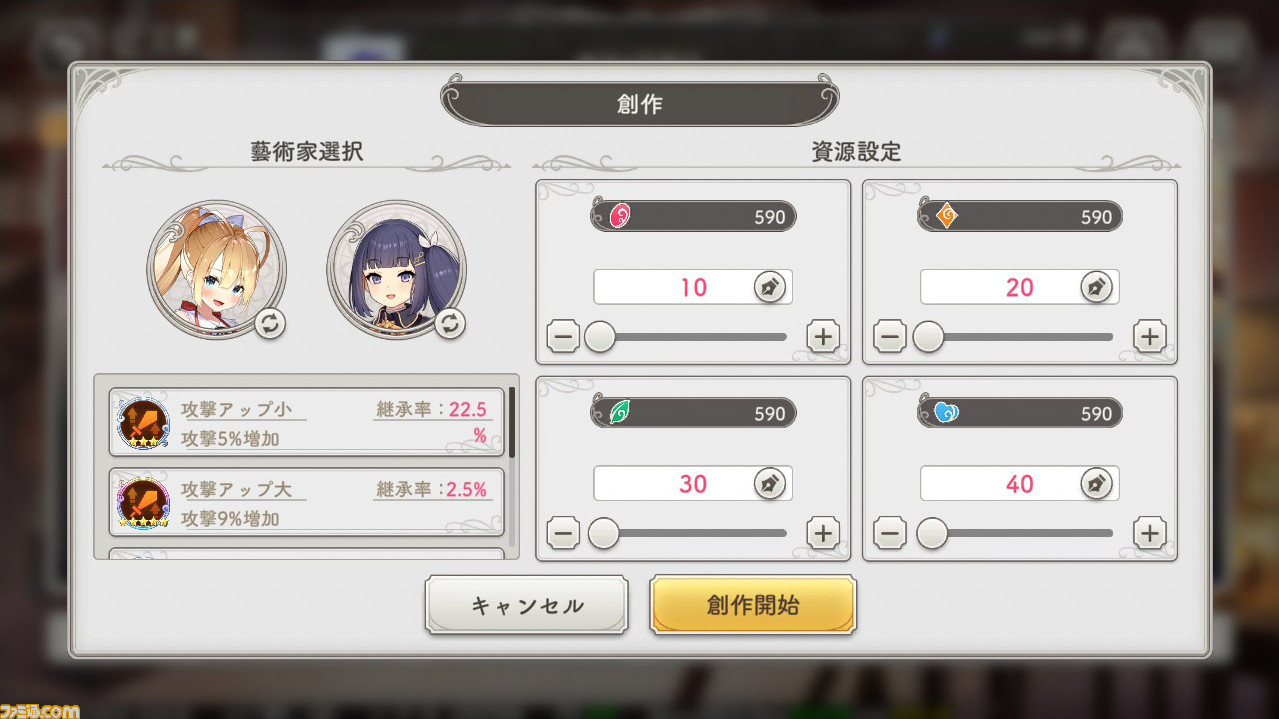Start creation with 創作開始 button
This screenshot has height=719, width=1279.
753,605
